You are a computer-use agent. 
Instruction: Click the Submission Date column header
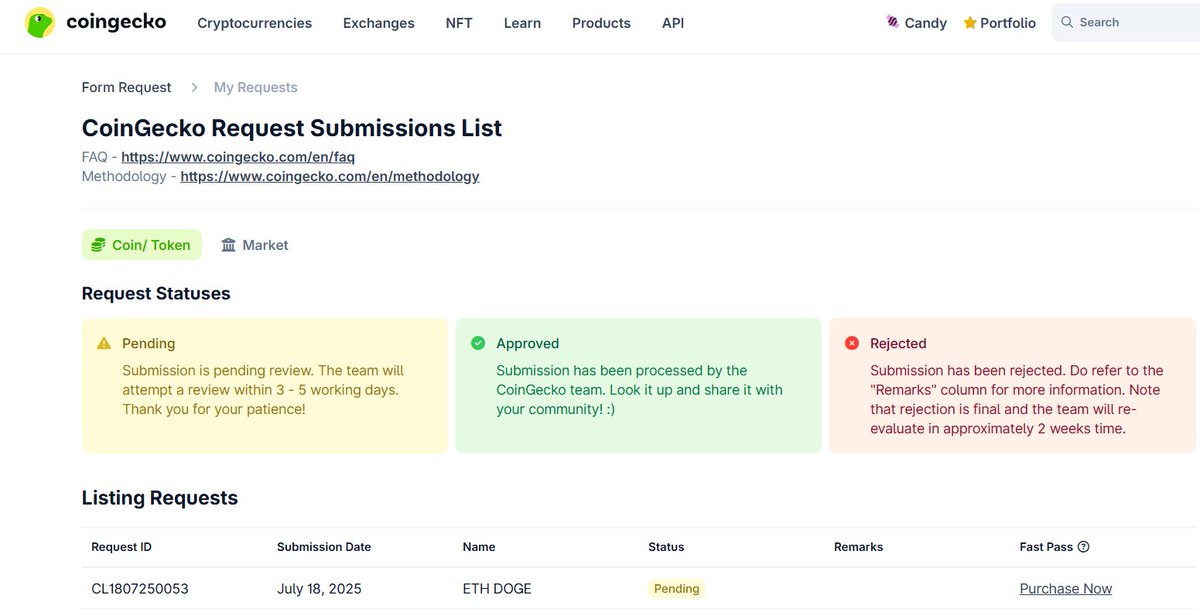click(x=324, y=547)
